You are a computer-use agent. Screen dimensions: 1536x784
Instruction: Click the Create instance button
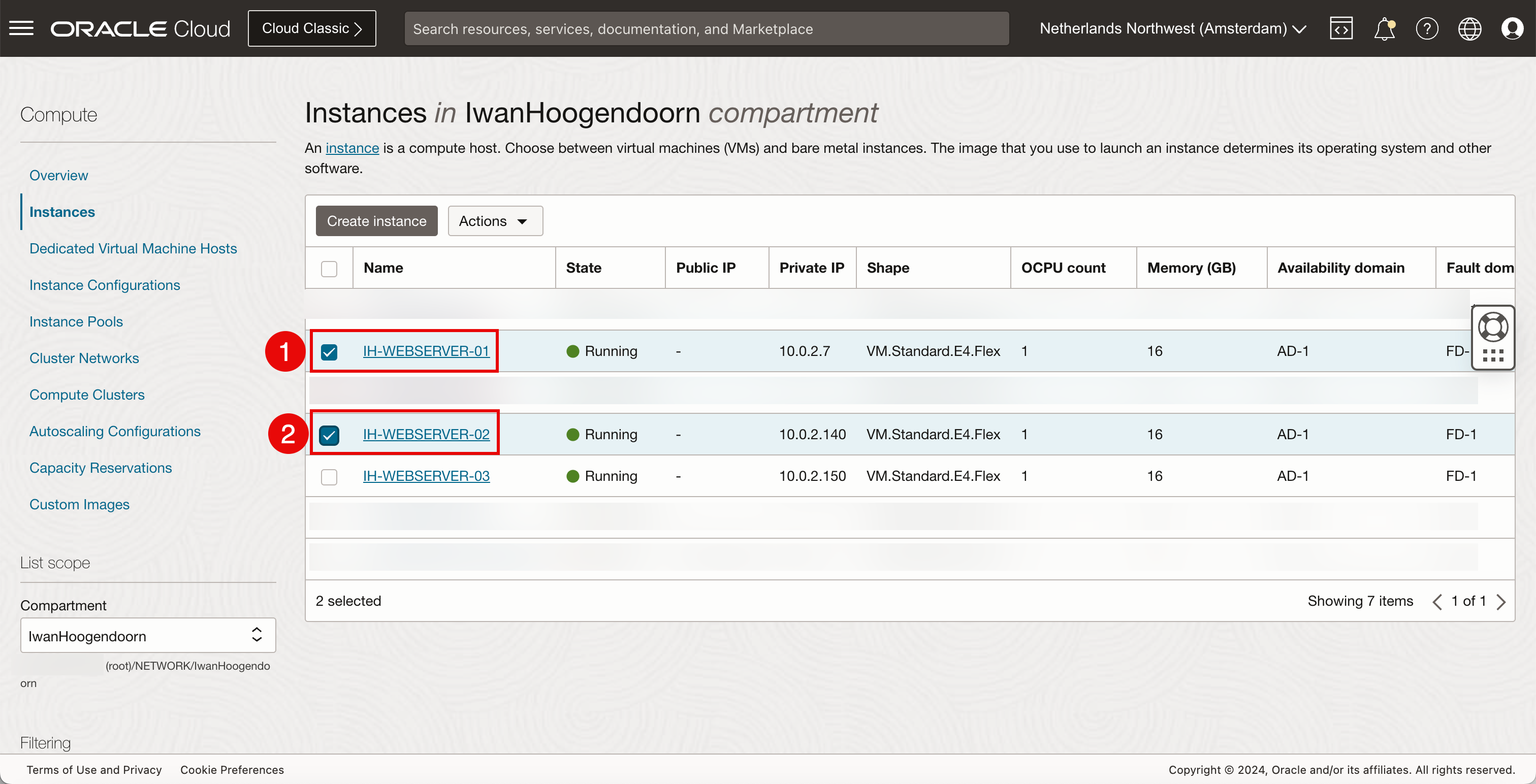pos(376,220)
